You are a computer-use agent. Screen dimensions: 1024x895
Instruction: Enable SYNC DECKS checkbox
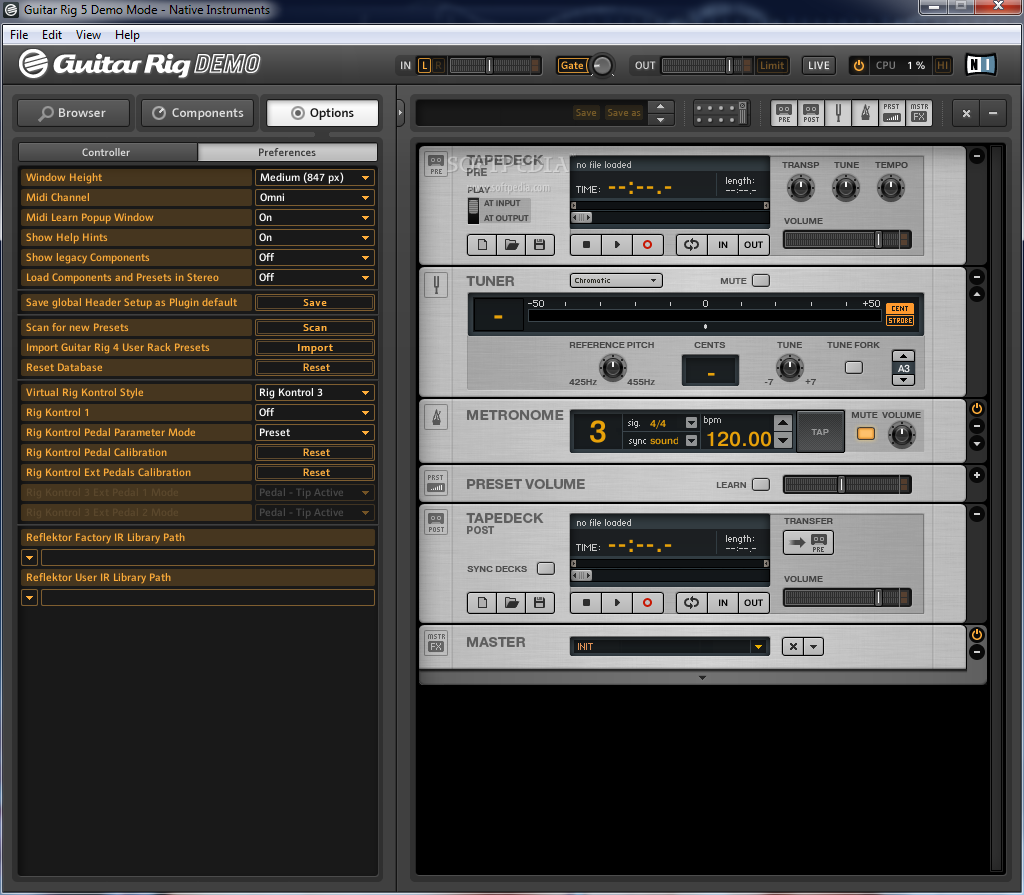click(x=545, y=569)
